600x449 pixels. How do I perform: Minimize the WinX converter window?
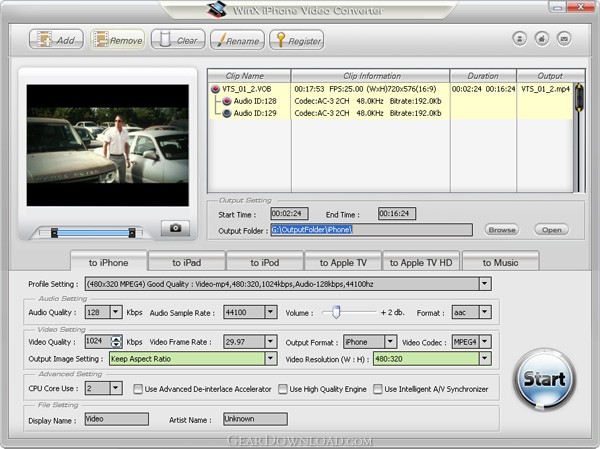click(x=558, y=7)
